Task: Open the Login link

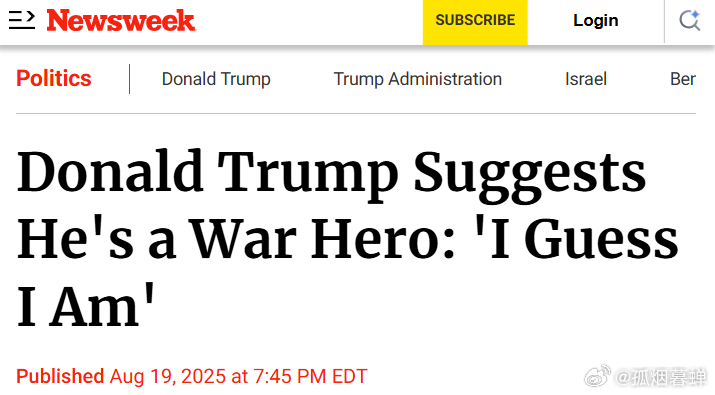Action: tap(596, 21)
